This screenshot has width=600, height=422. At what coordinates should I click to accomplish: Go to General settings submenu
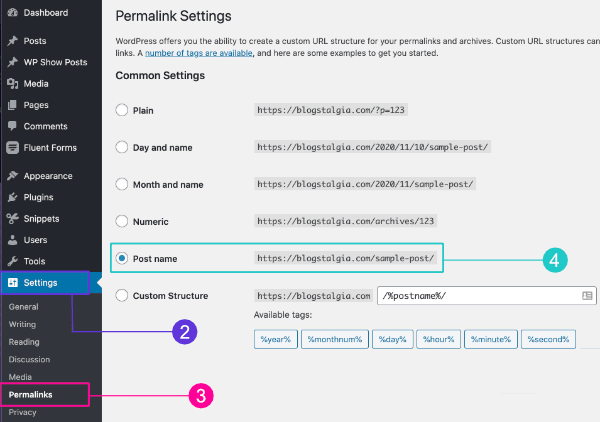23,307
